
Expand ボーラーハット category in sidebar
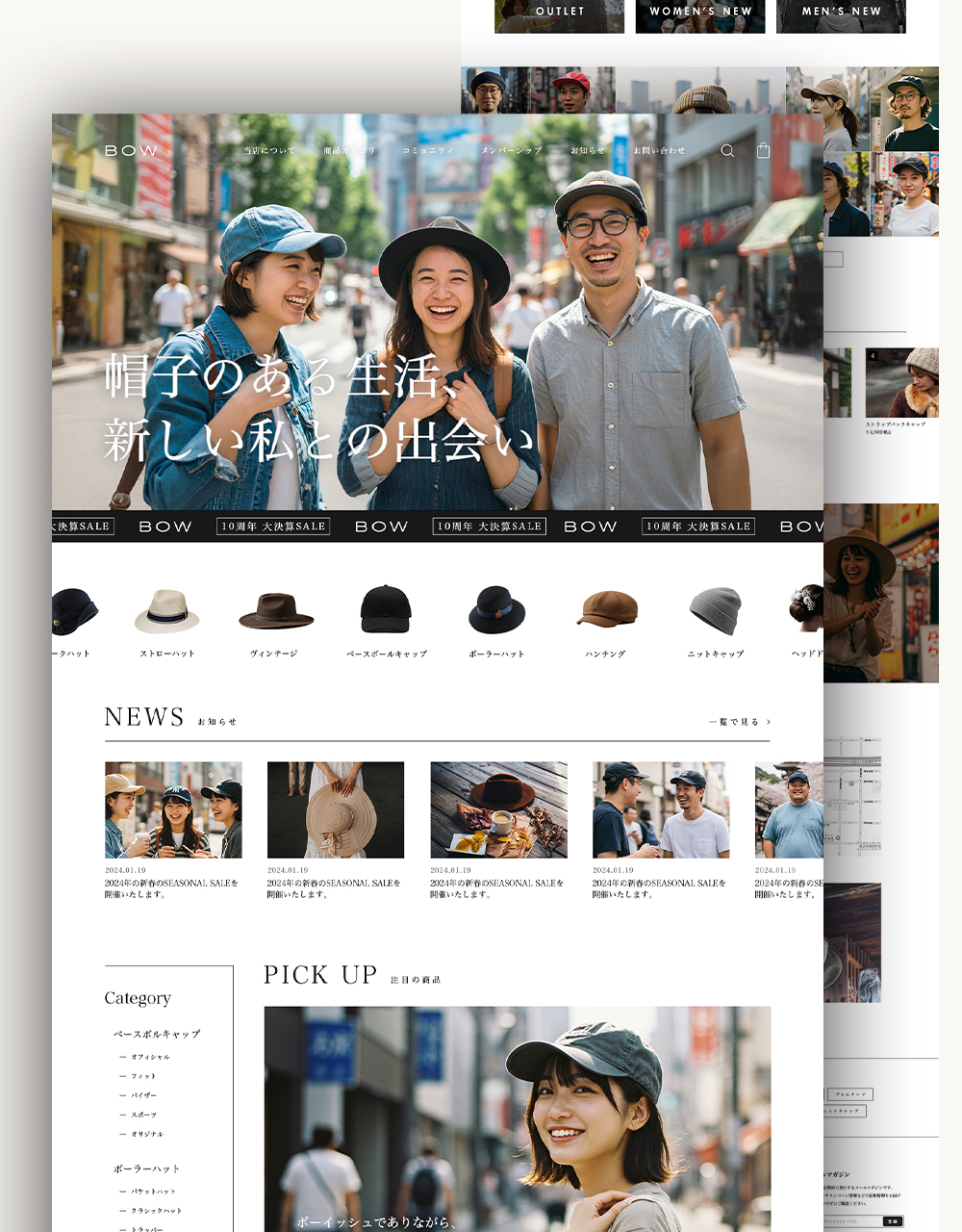pyautogui.click(x=147, y=1168)
